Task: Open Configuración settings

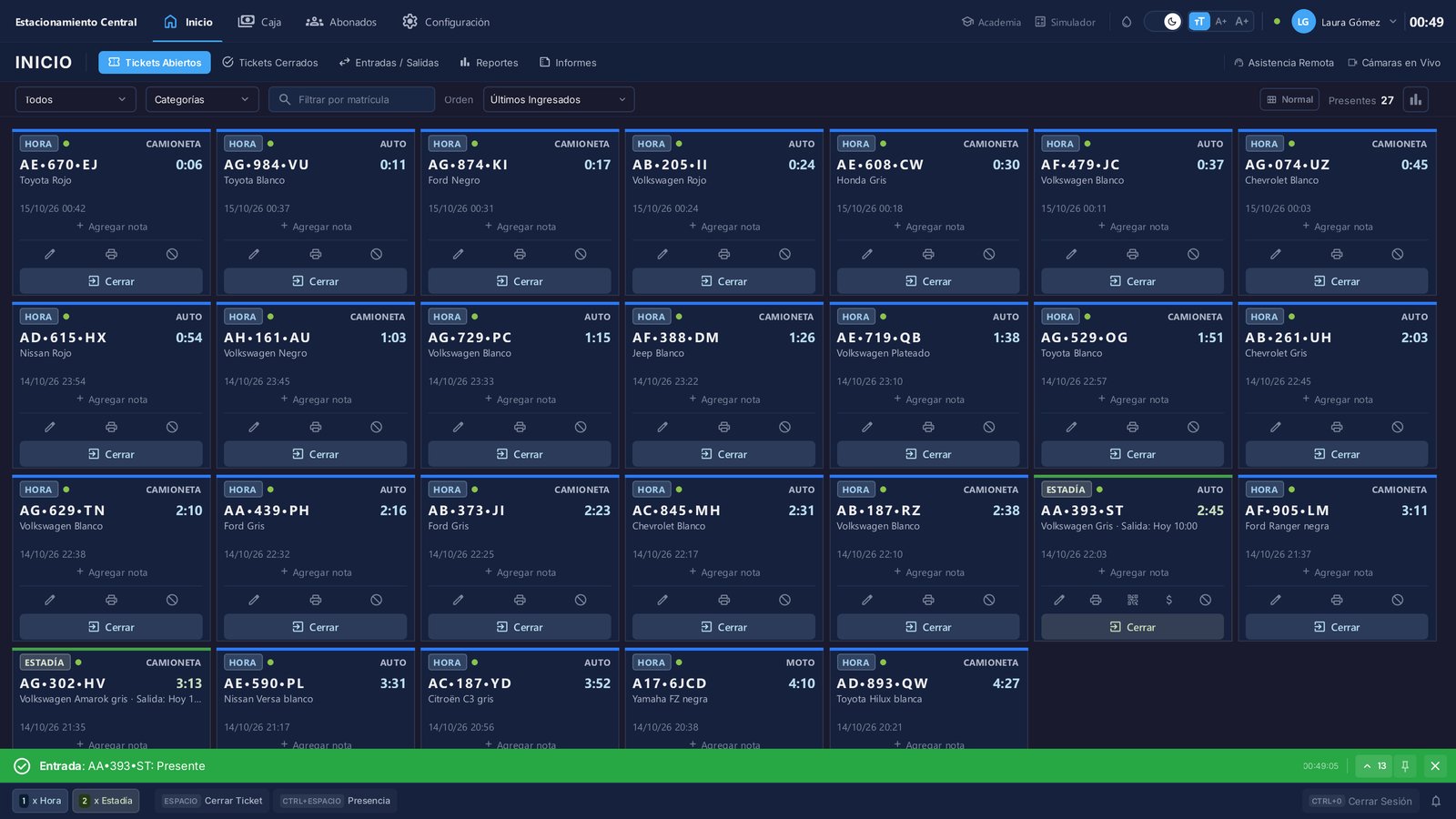Action: pos(446,22)
